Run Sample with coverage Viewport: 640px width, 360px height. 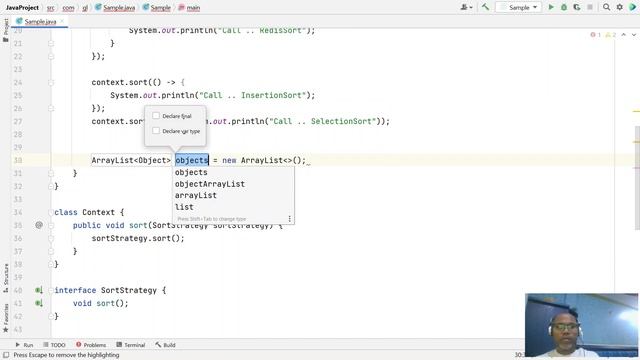pos(577,7)
